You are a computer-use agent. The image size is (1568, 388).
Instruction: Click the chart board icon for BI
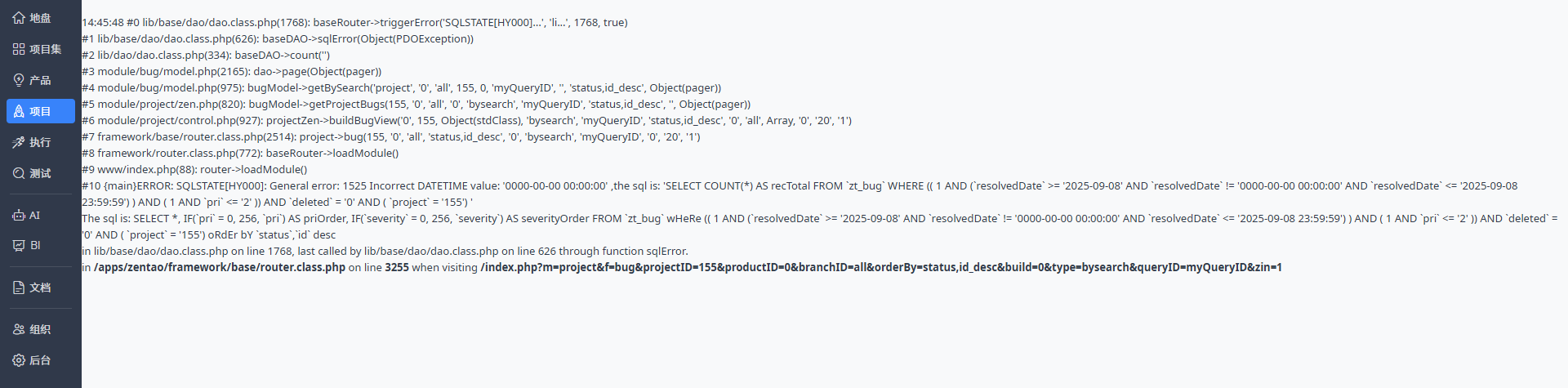(19, 245)
